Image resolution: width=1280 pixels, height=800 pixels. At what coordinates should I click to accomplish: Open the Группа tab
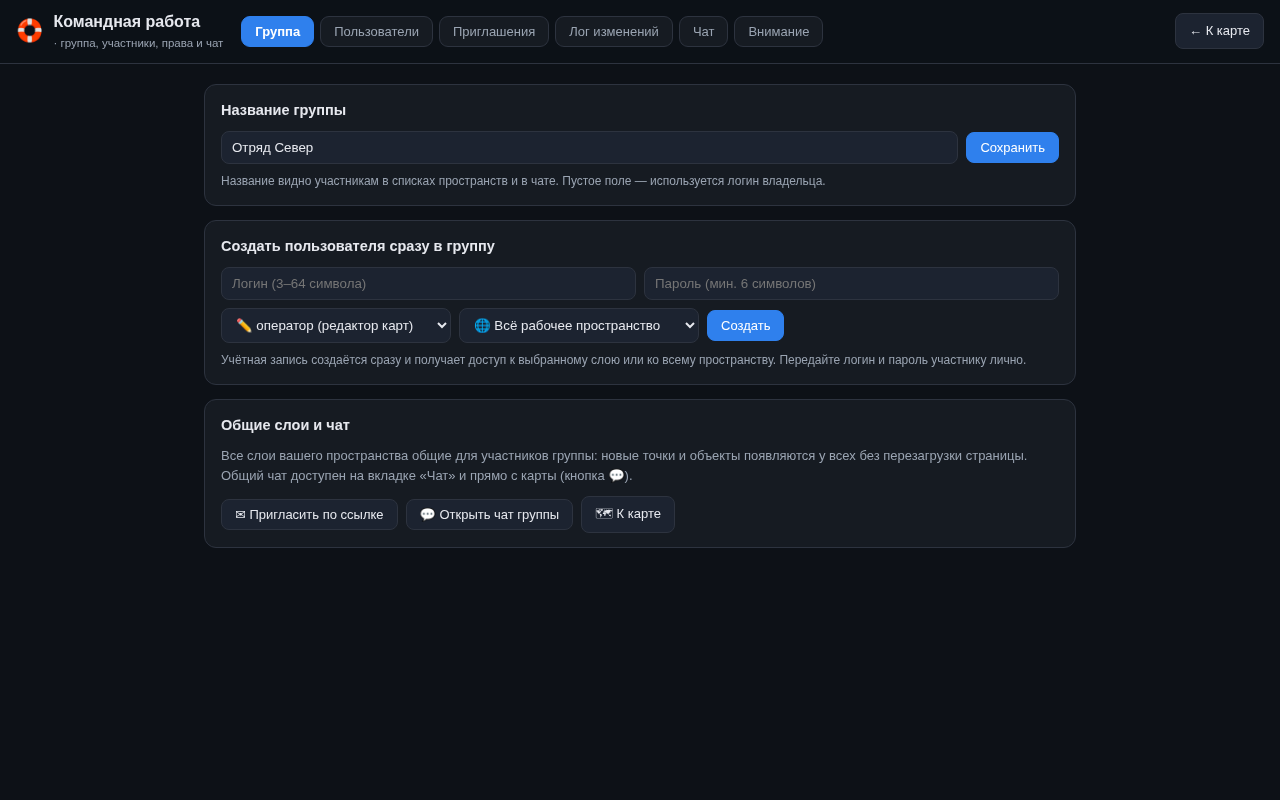click(277, 31)
